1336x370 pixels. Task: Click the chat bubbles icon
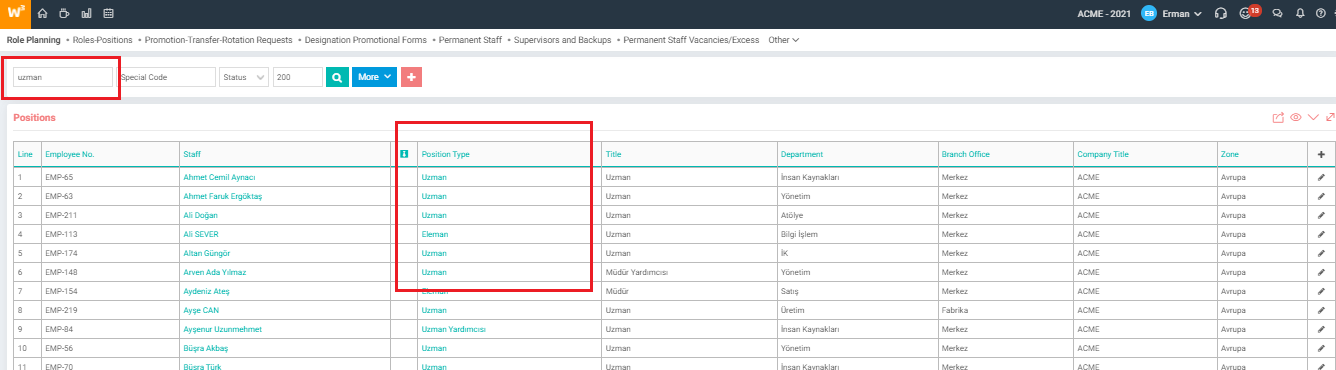tap(1277, 14)
